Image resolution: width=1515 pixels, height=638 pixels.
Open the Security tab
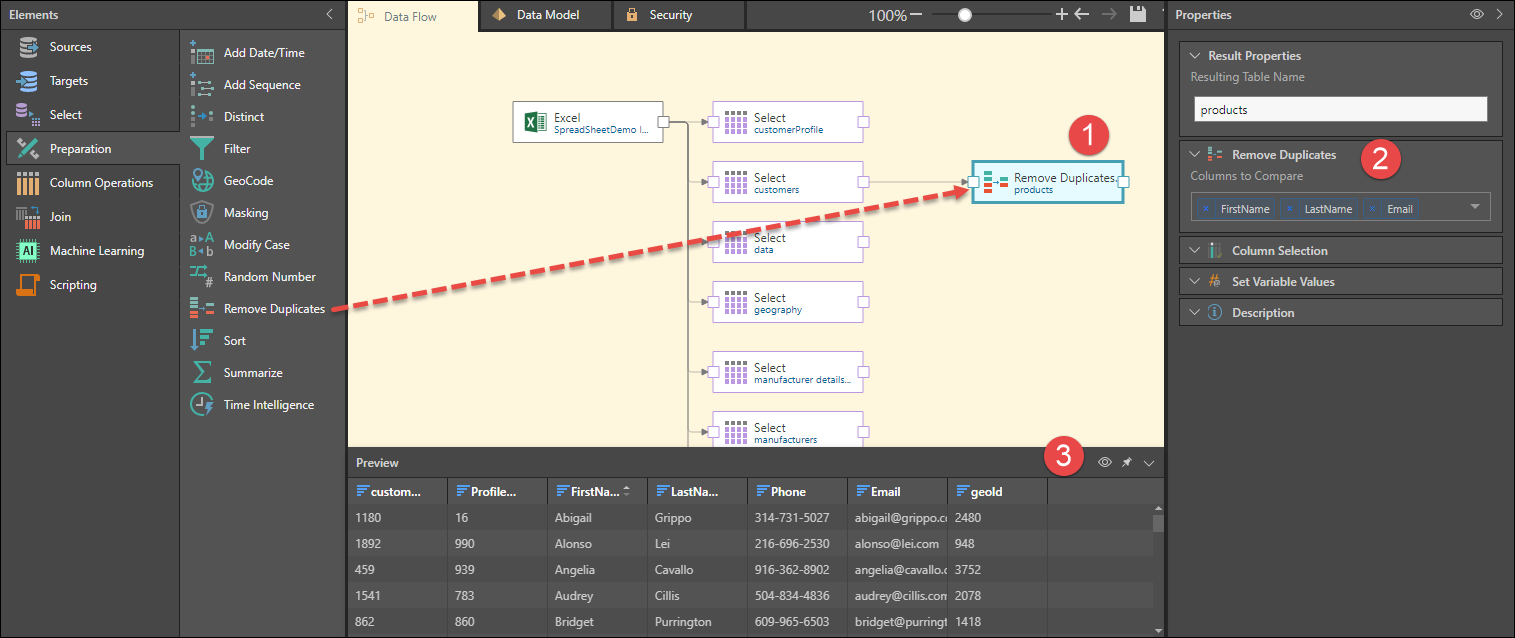click(x=670, y=15)
